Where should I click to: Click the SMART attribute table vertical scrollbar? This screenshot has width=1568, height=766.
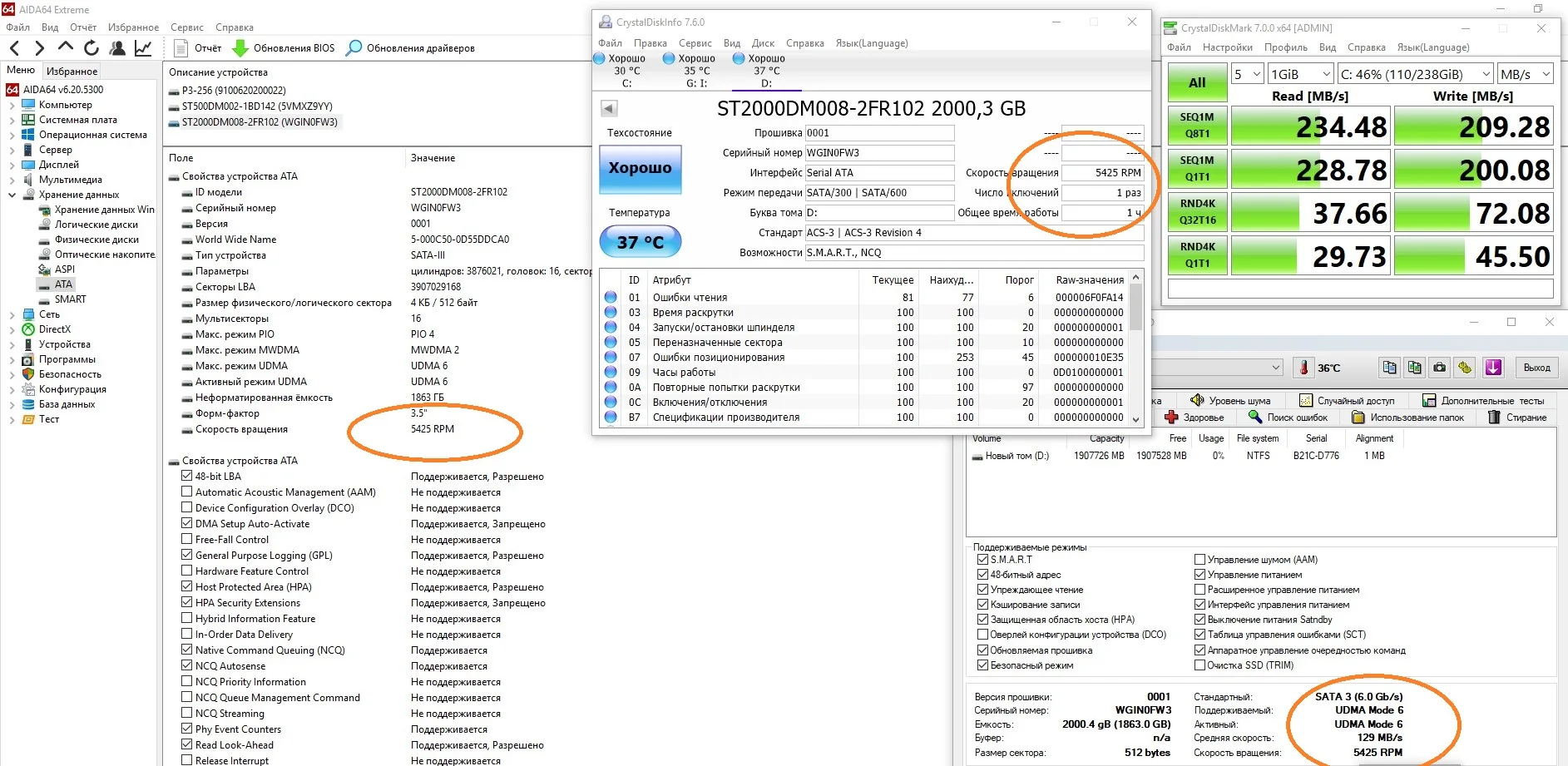point(1136,348)
